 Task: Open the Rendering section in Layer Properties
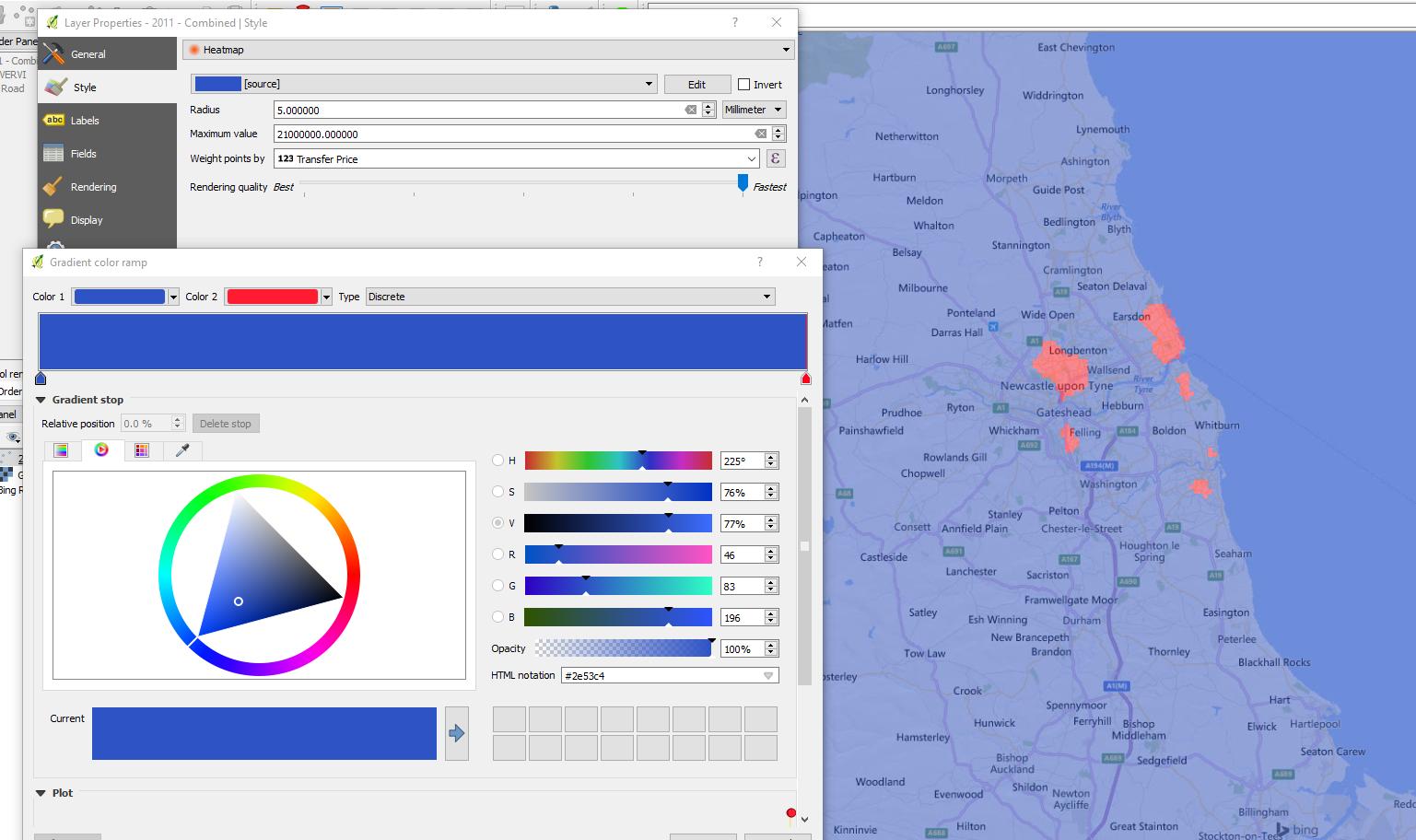pyautogui.click(x=107, y=187)
